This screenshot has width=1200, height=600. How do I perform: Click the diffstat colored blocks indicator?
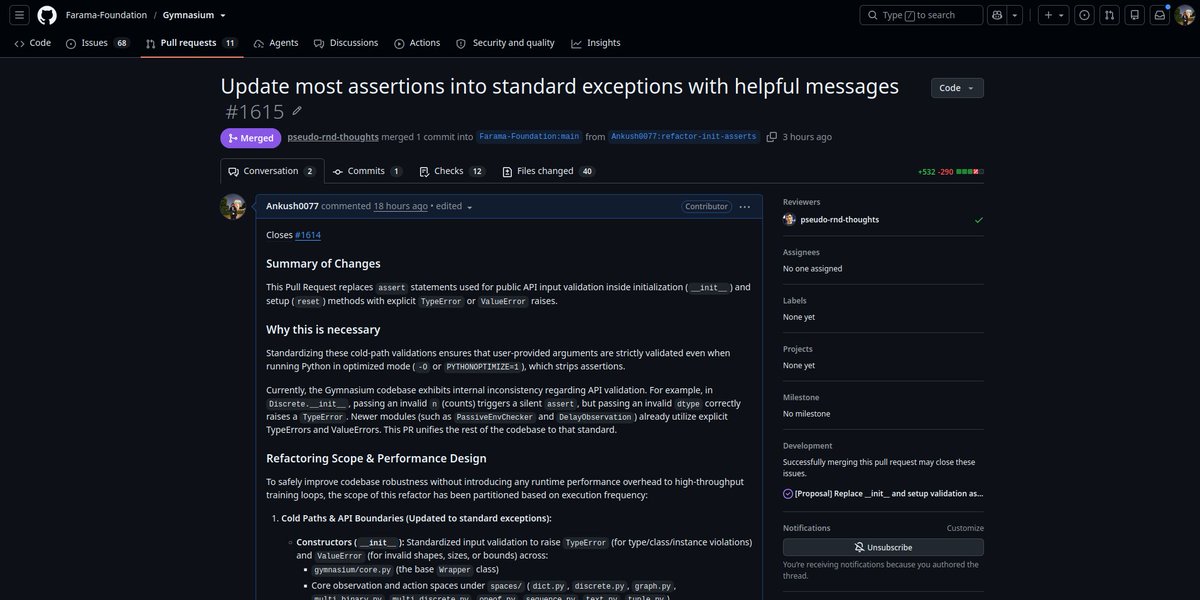pos(969,172)
